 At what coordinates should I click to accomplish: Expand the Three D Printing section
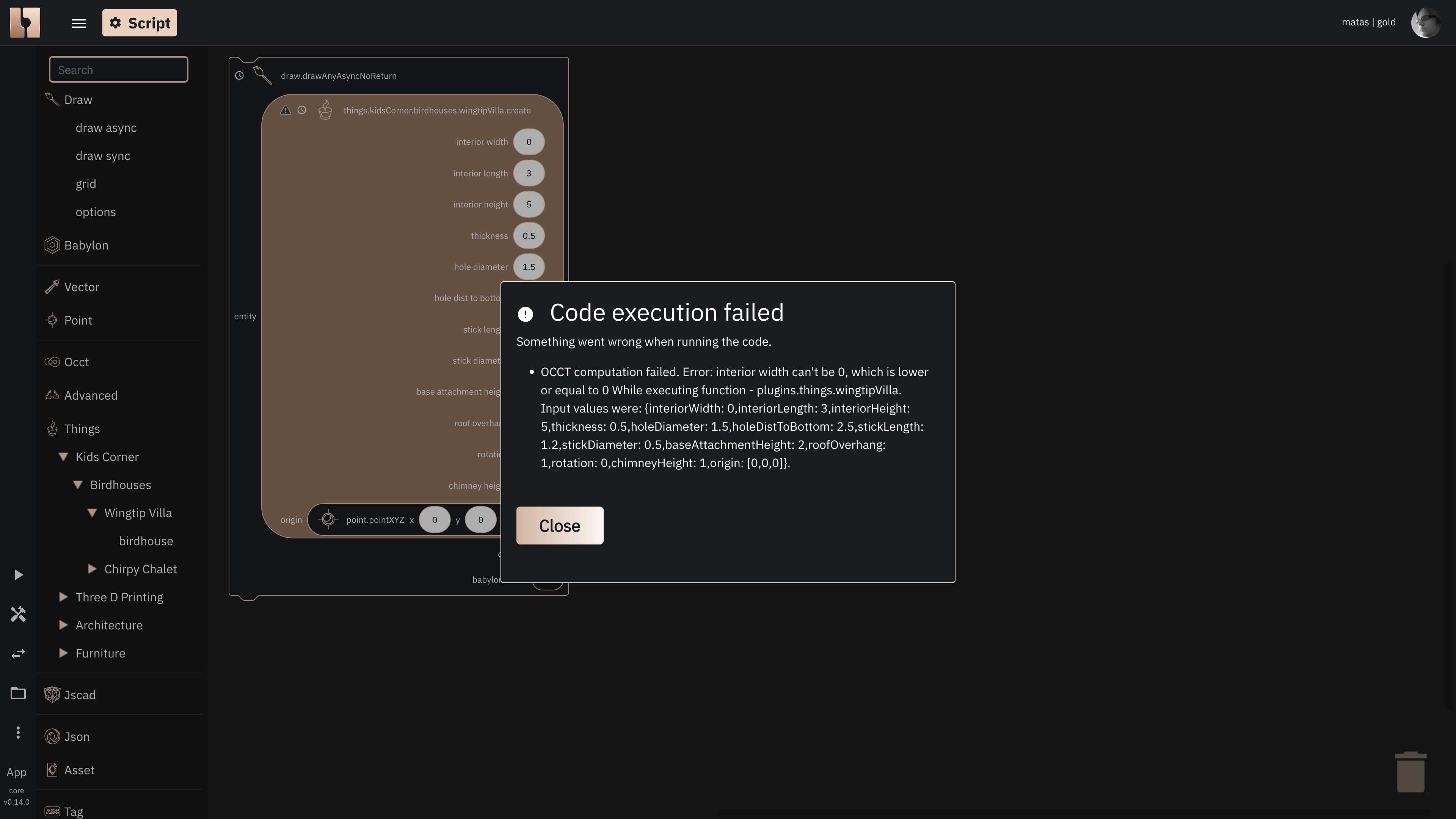tap(63, 597)
